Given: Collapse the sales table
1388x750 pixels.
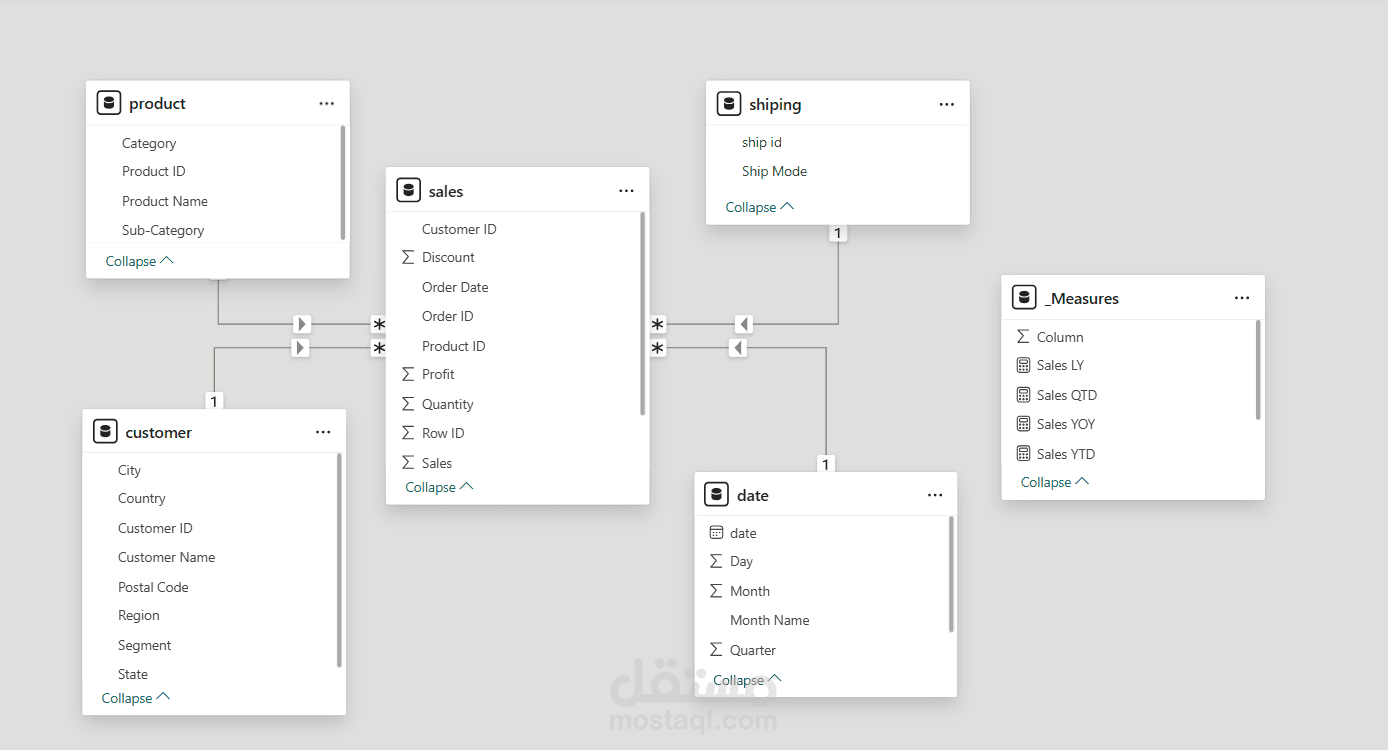Looking at the screenshot, I should [x=439, y=487].
